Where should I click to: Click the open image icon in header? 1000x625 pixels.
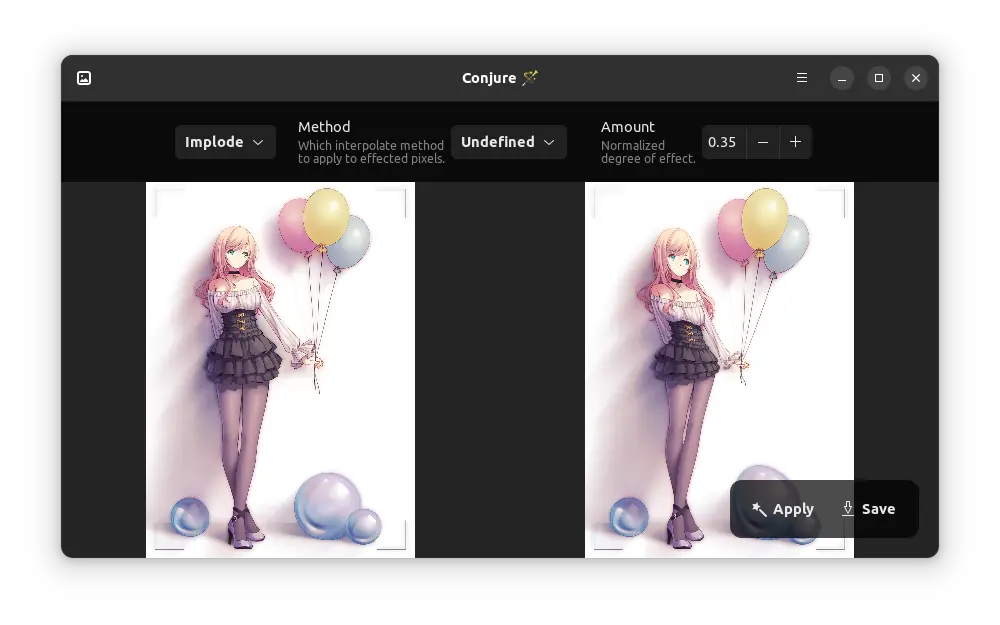[x=84, y=78]
